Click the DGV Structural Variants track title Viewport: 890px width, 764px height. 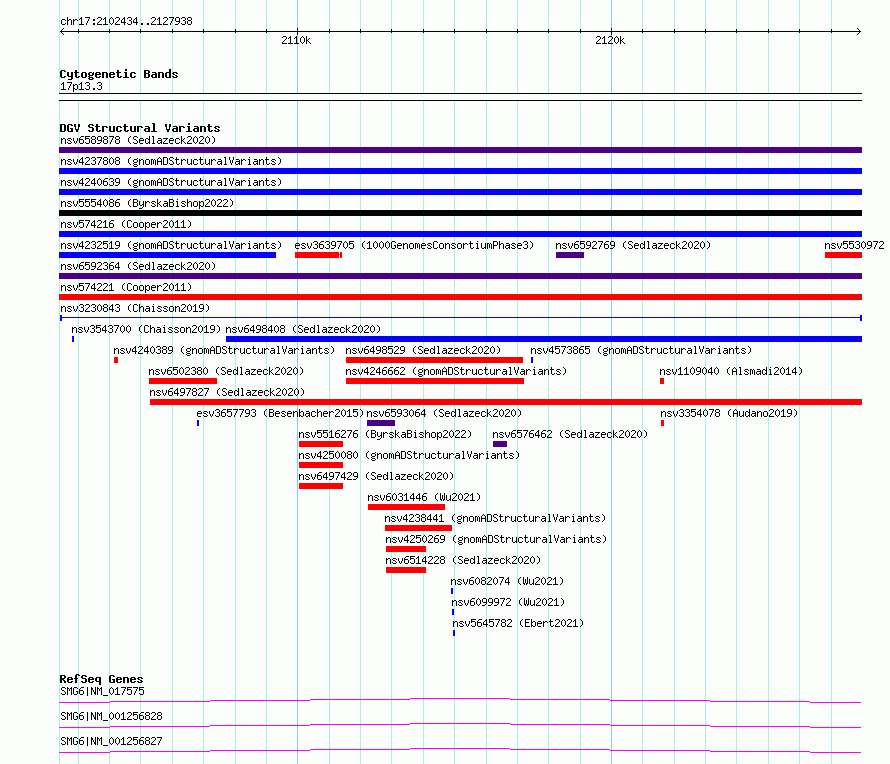coord(140,128)
